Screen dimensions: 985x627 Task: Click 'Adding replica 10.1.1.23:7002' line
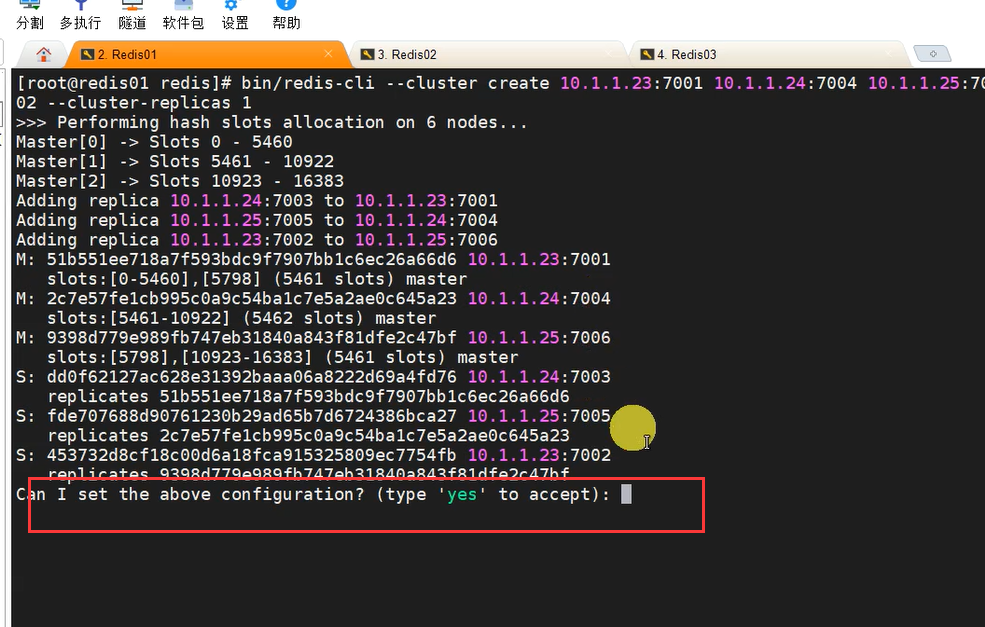coord(256,240)
